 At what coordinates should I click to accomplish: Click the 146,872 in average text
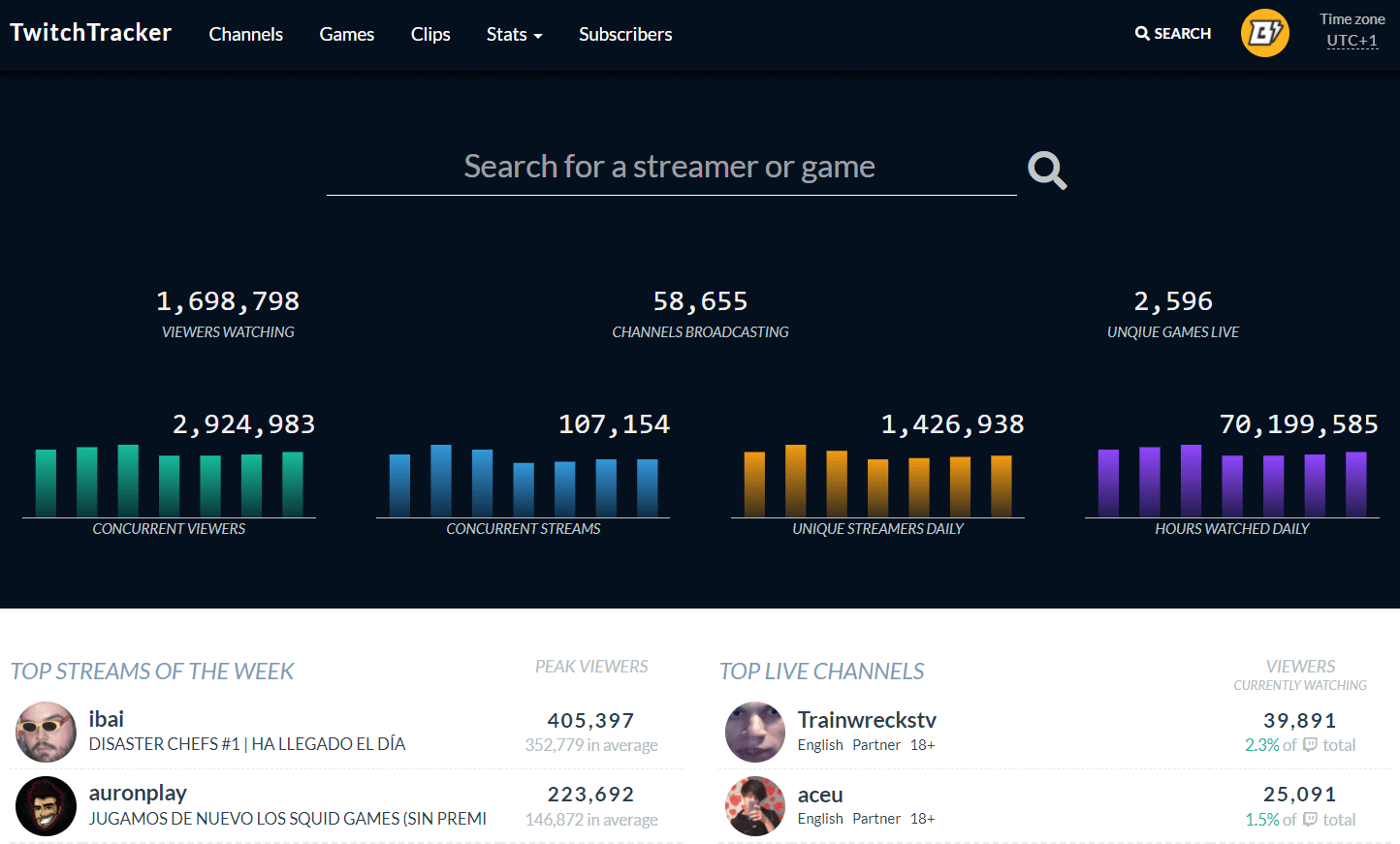coord(591,820)
